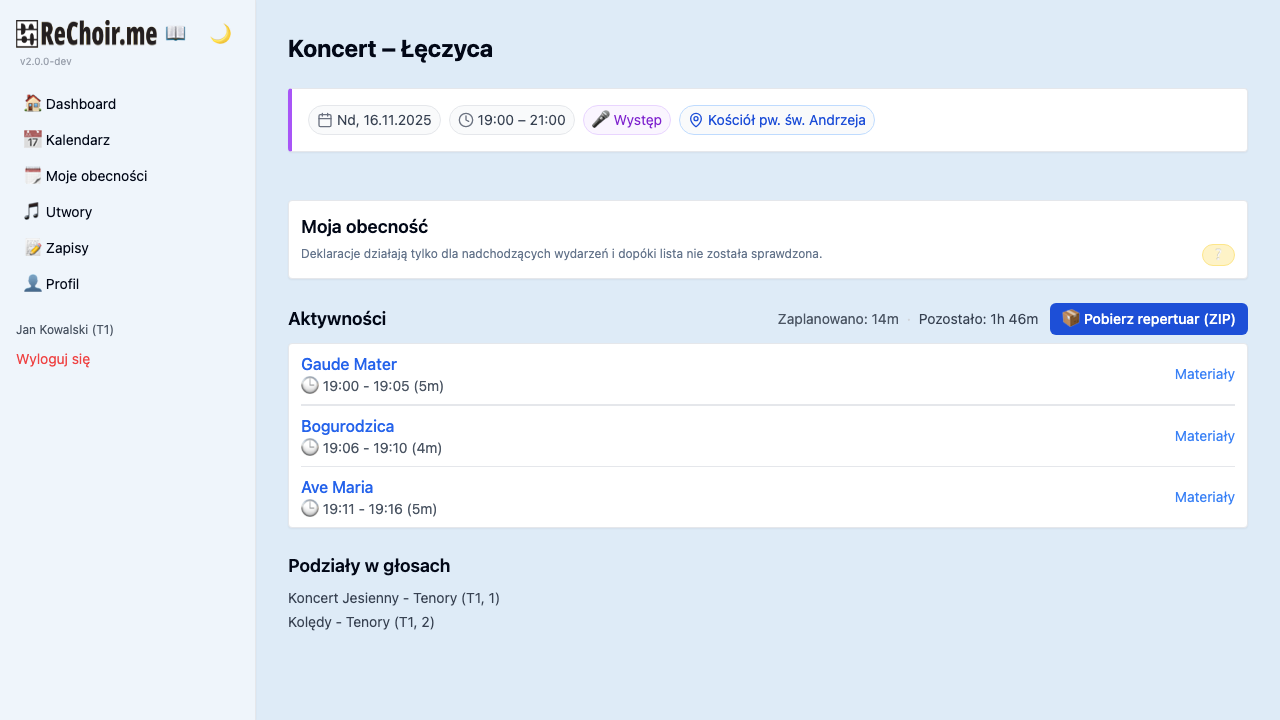Select the Dashboard house icon
The height and width of the screenshot is (720, 1280).
(33, 103)
